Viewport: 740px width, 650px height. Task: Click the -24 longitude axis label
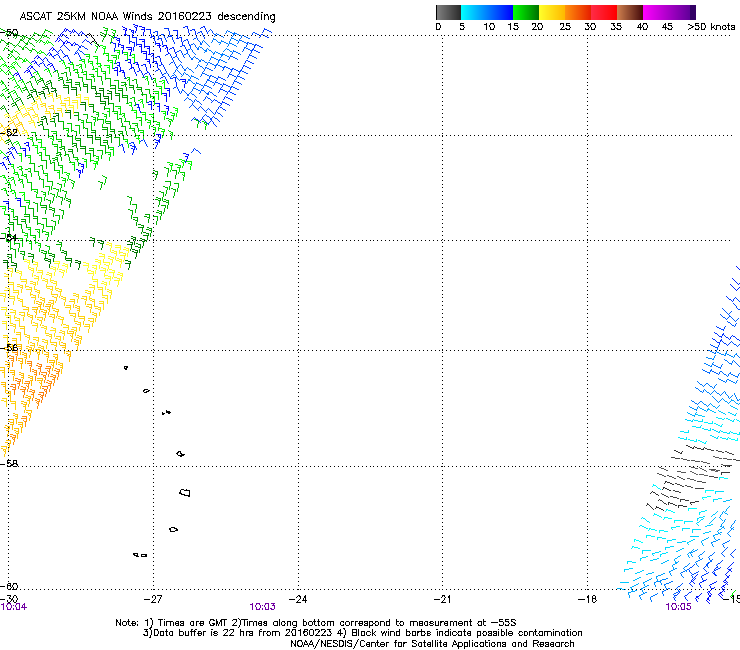click(298, 599)
